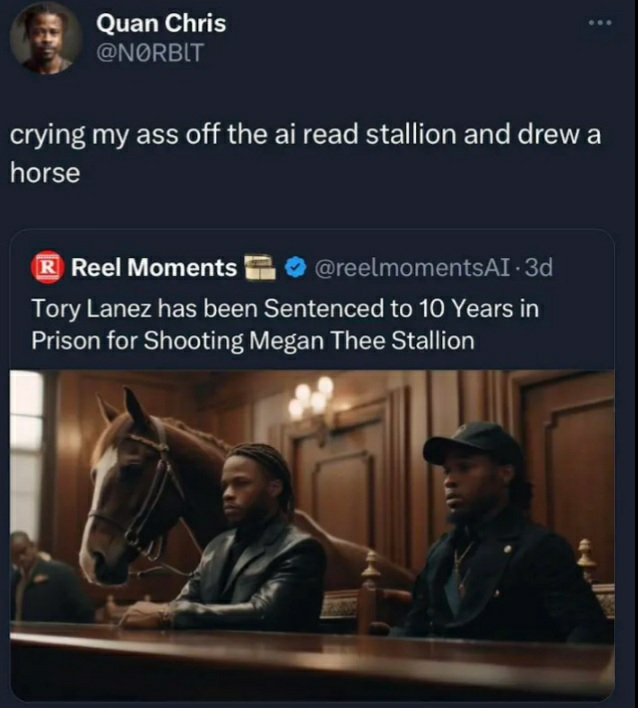The width and height of the screenshot is (638, 708).
Task: Click the @reelmomentsAI handle
Action: point(413,268)
